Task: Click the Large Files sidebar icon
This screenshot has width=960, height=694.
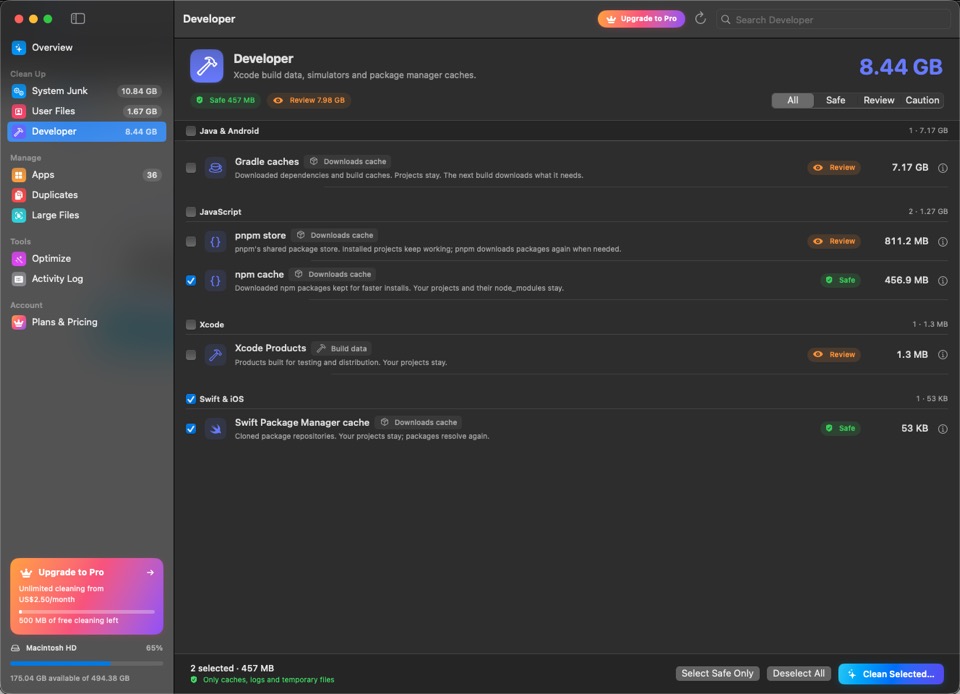Action: (19, 215)
